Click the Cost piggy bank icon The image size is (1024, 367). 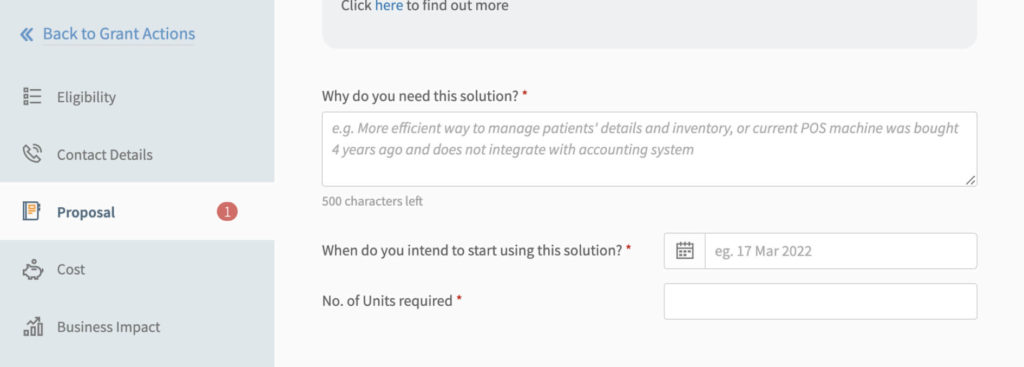[32, 269]
